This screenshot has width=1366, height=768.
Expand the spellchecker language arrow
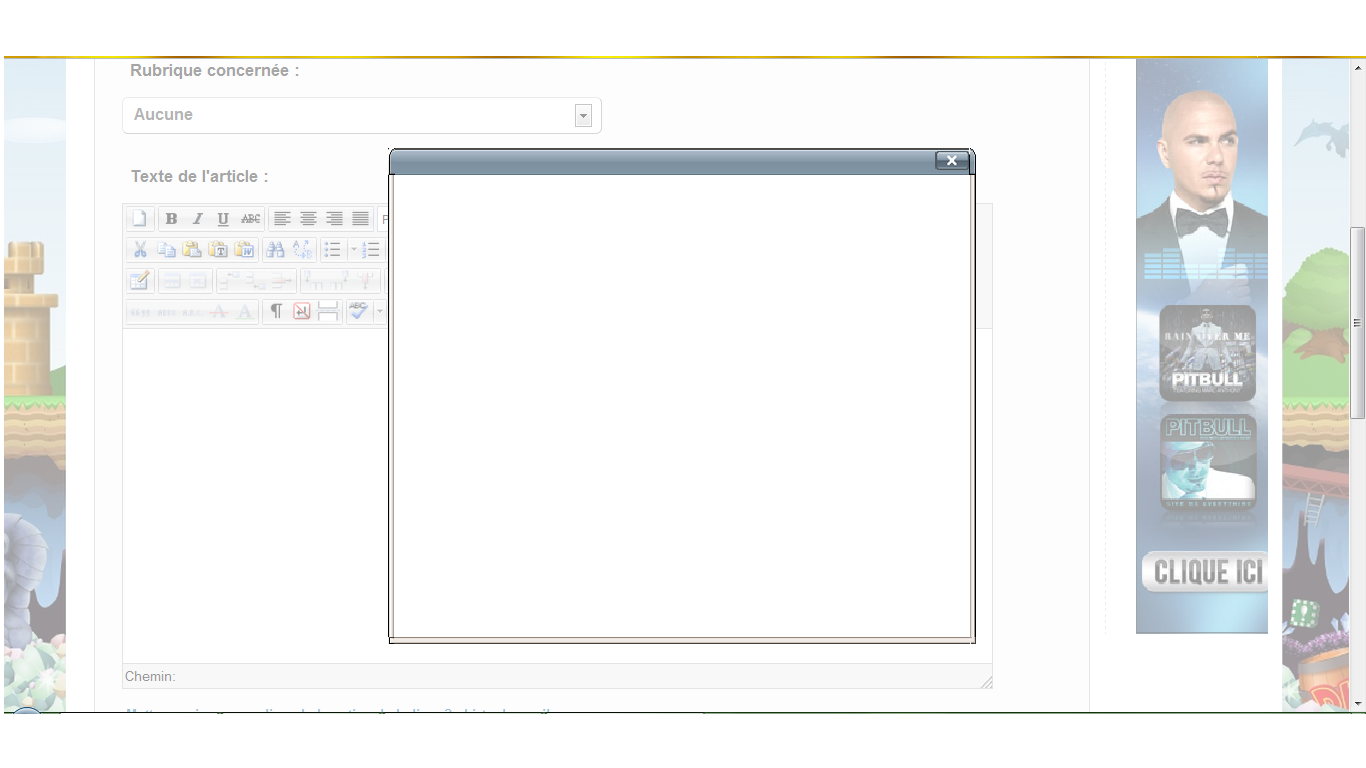coord(380,312)
